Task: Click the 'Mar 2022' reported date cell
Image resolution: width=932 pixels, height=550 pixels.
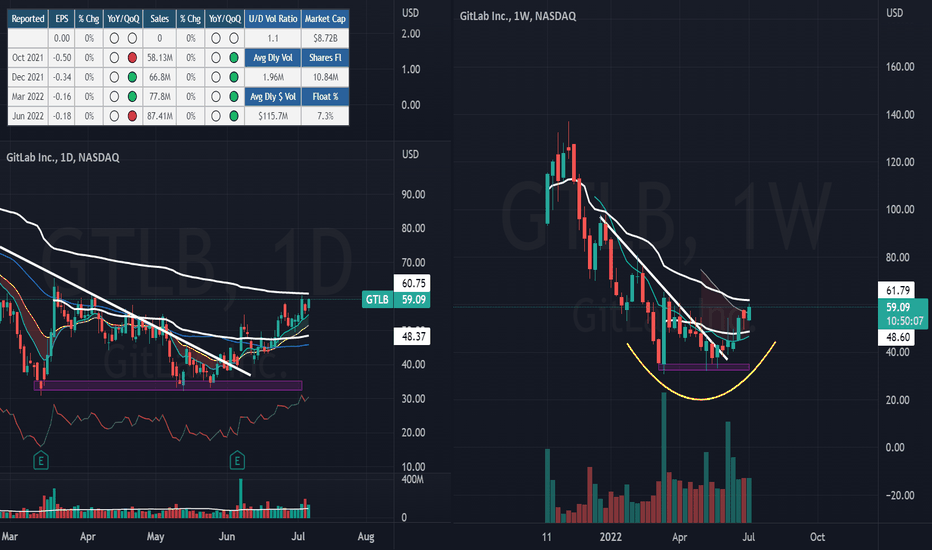Action: pyautogui.click(x=28, y=96)
